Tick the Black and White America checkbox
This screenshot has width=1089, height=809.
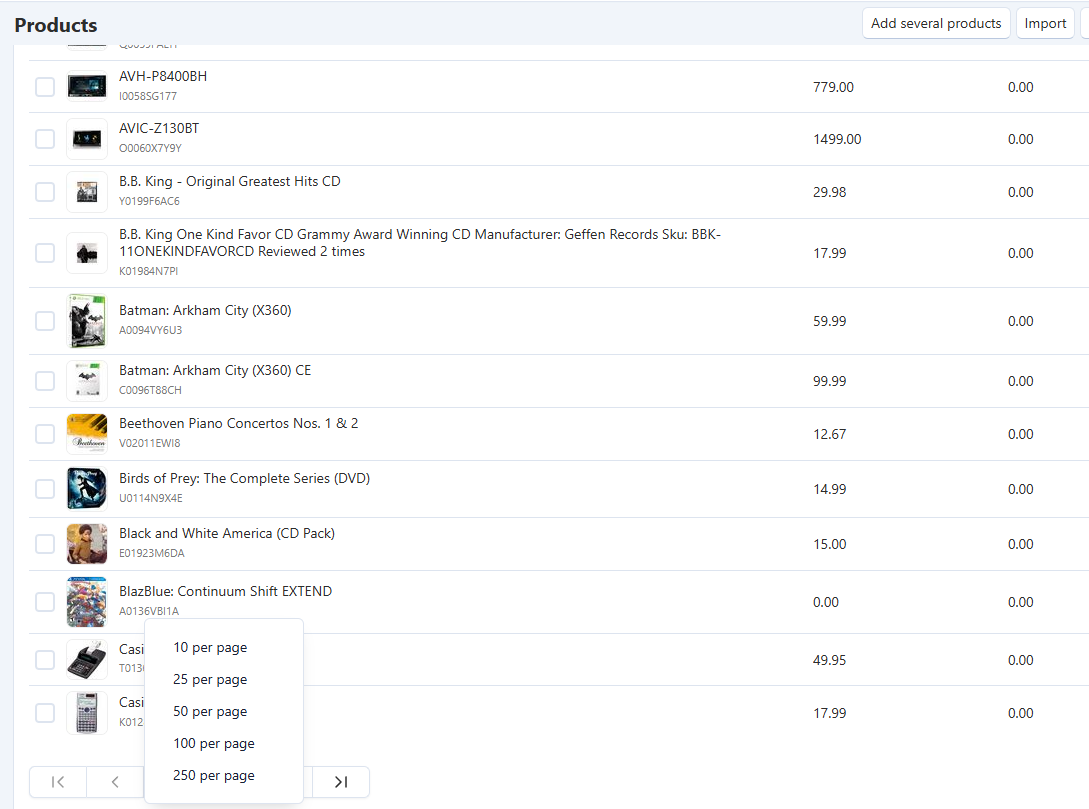click(45, 544)
